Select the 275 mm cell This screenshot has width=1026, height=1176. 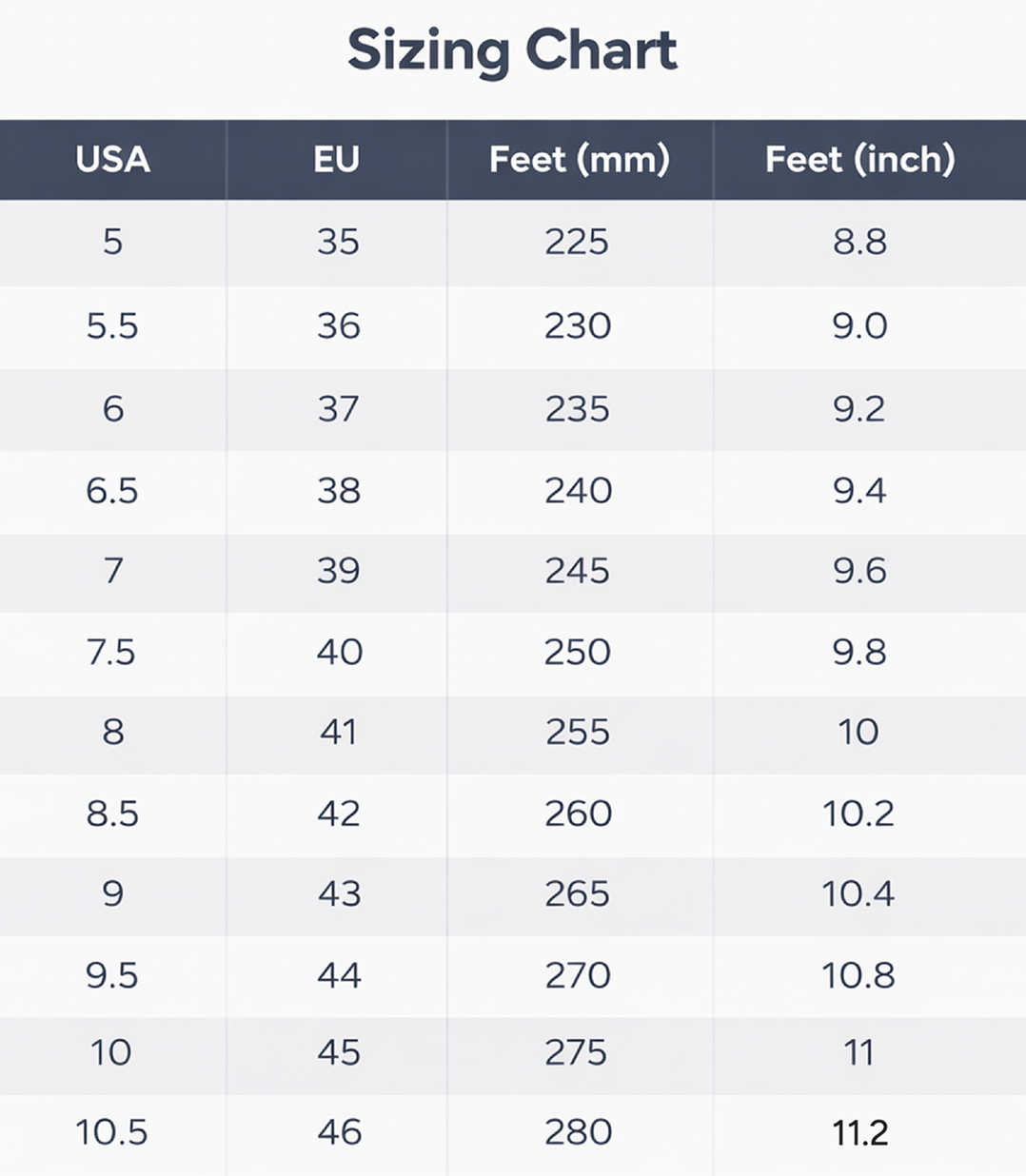[x=577, y=1052]
